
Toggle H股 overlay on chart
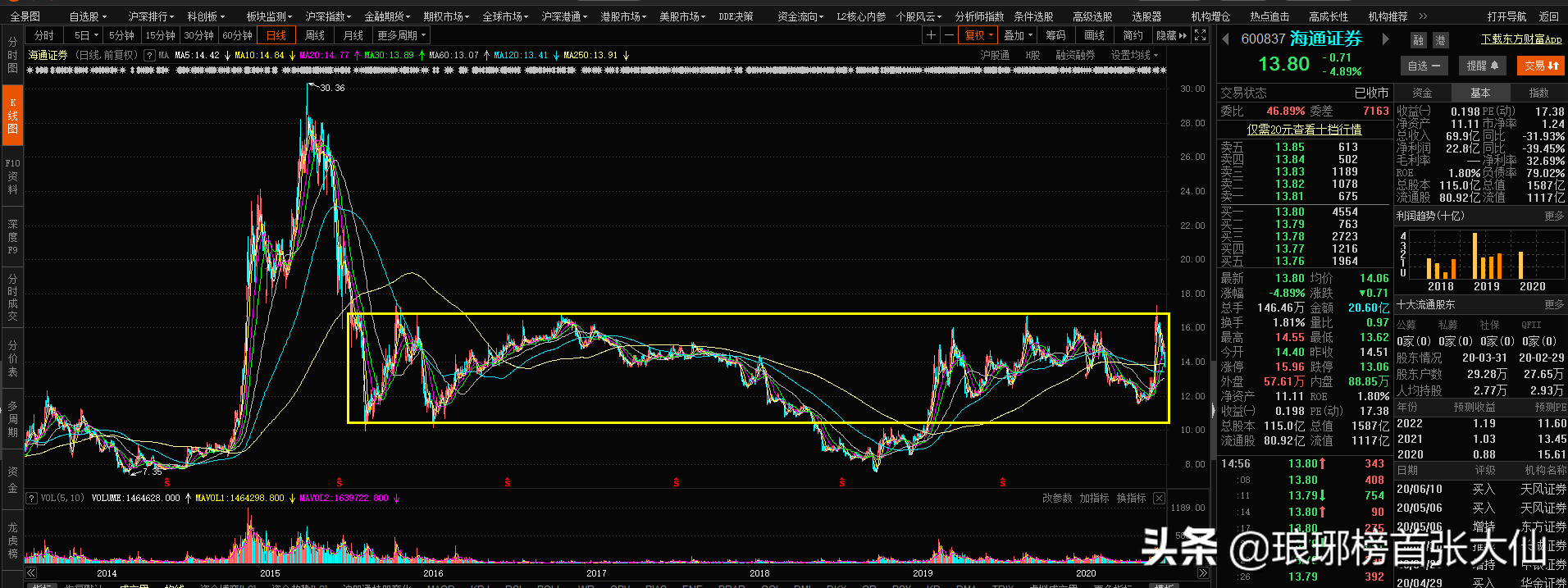tap(1032, 55)
